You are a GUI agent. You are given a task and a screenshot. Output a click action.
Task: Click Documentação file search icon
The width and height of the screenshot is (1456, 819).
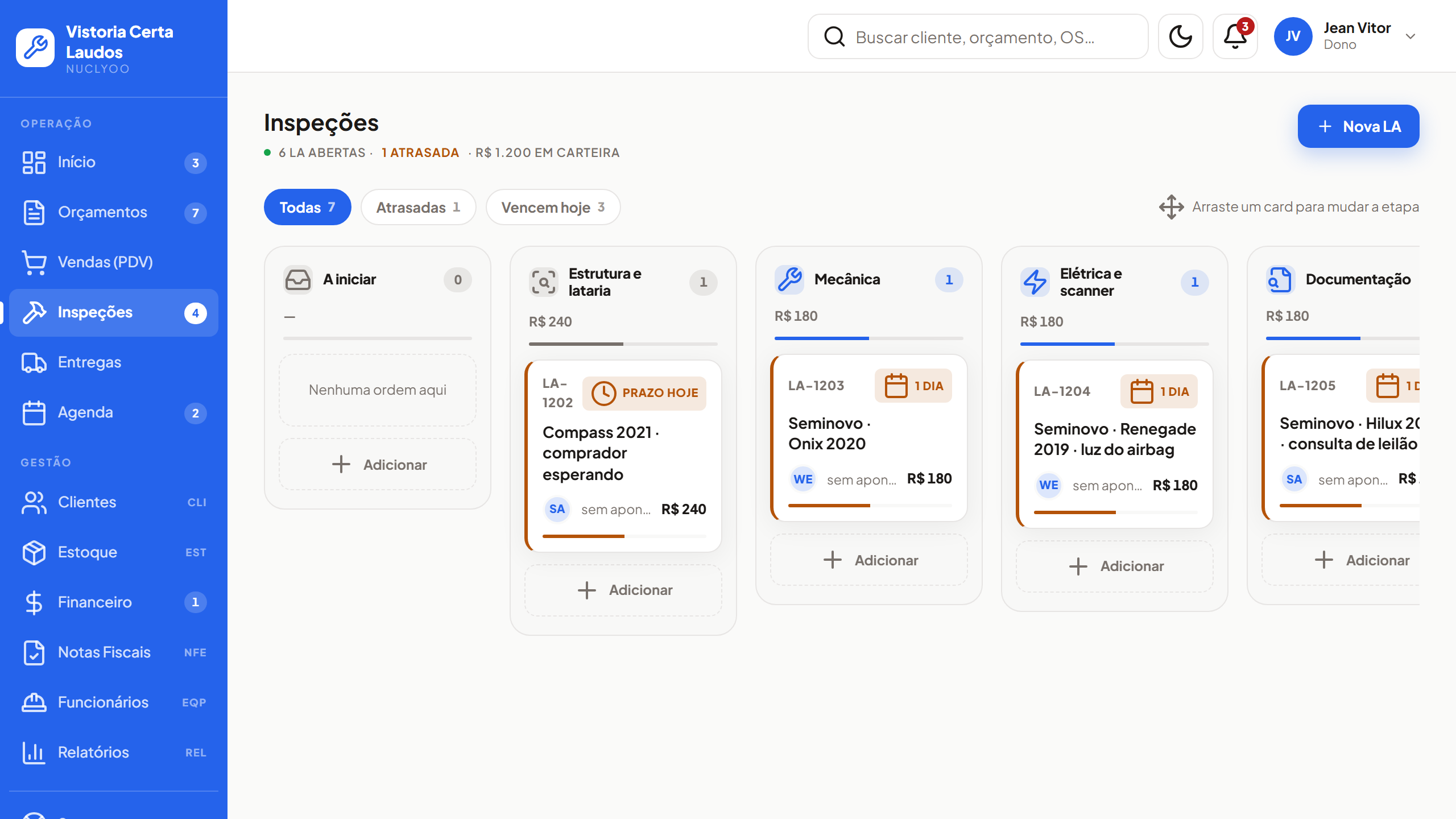coord(1281,279)
